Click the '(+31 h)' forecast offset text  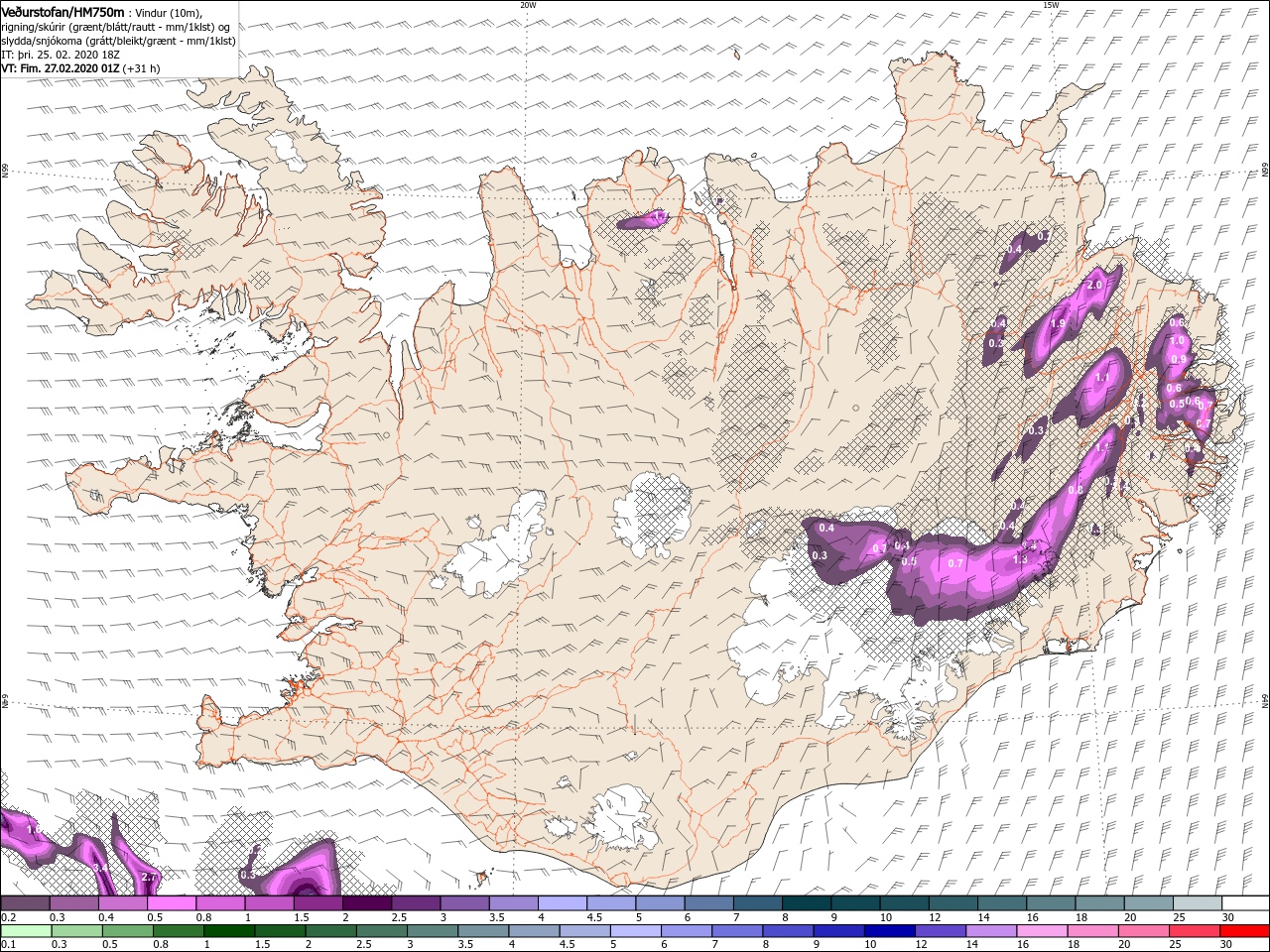pos(143,68)
